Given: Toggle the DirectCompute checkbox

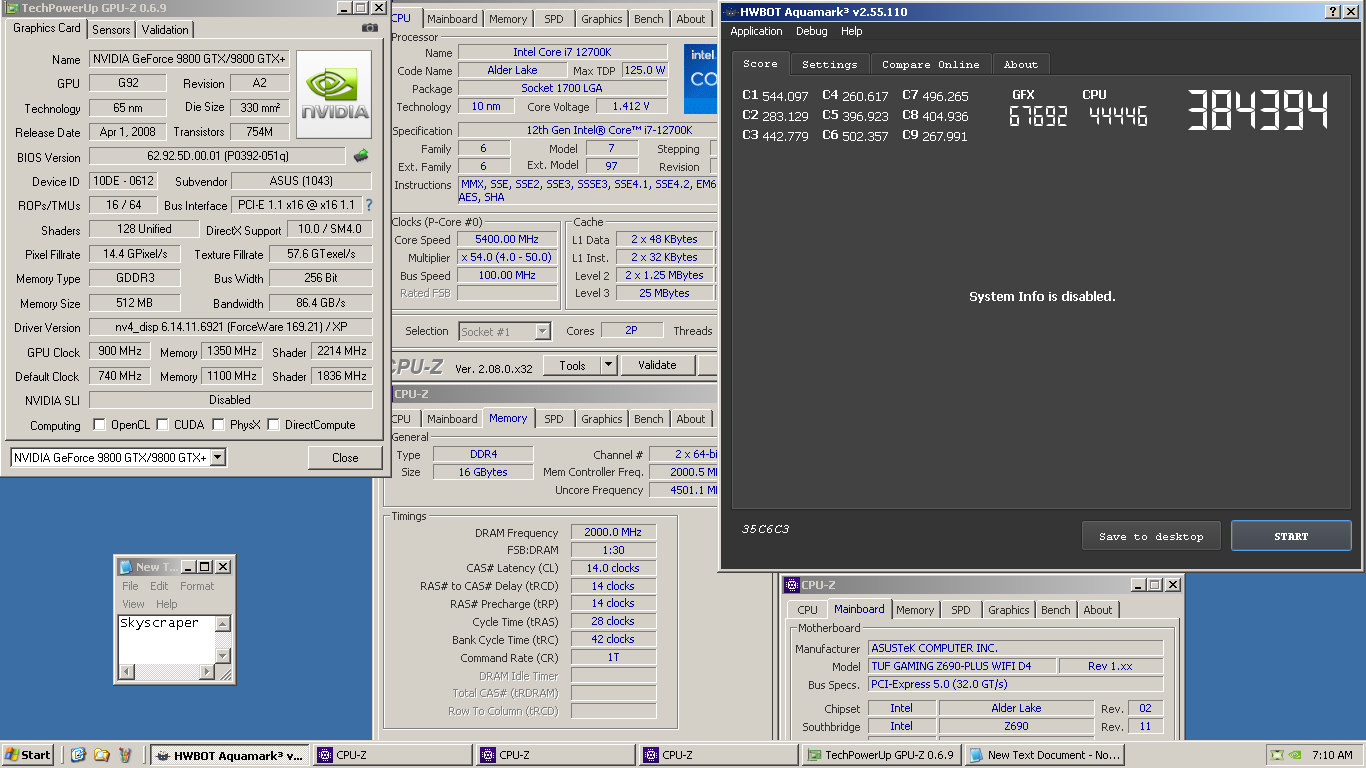Looking at the screenshot, I should click(273, 425).
